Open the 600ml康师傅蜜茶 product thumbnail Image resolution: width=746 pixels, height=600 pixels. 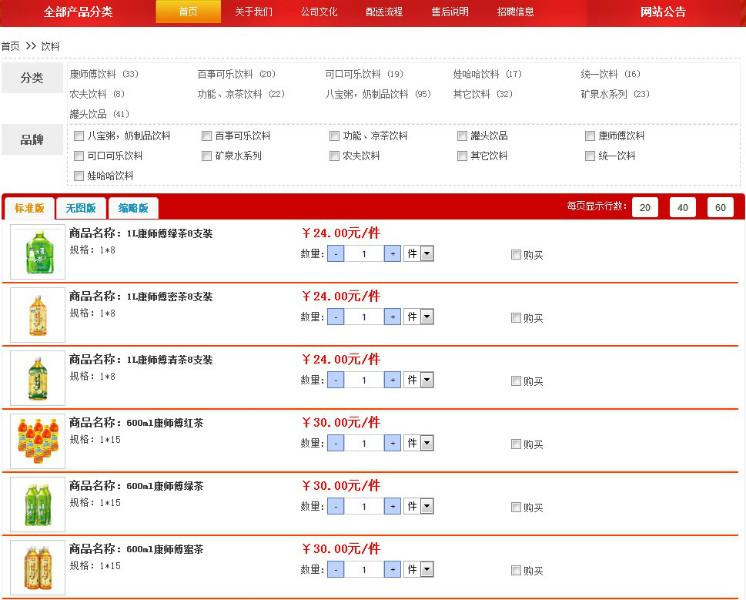38,568
